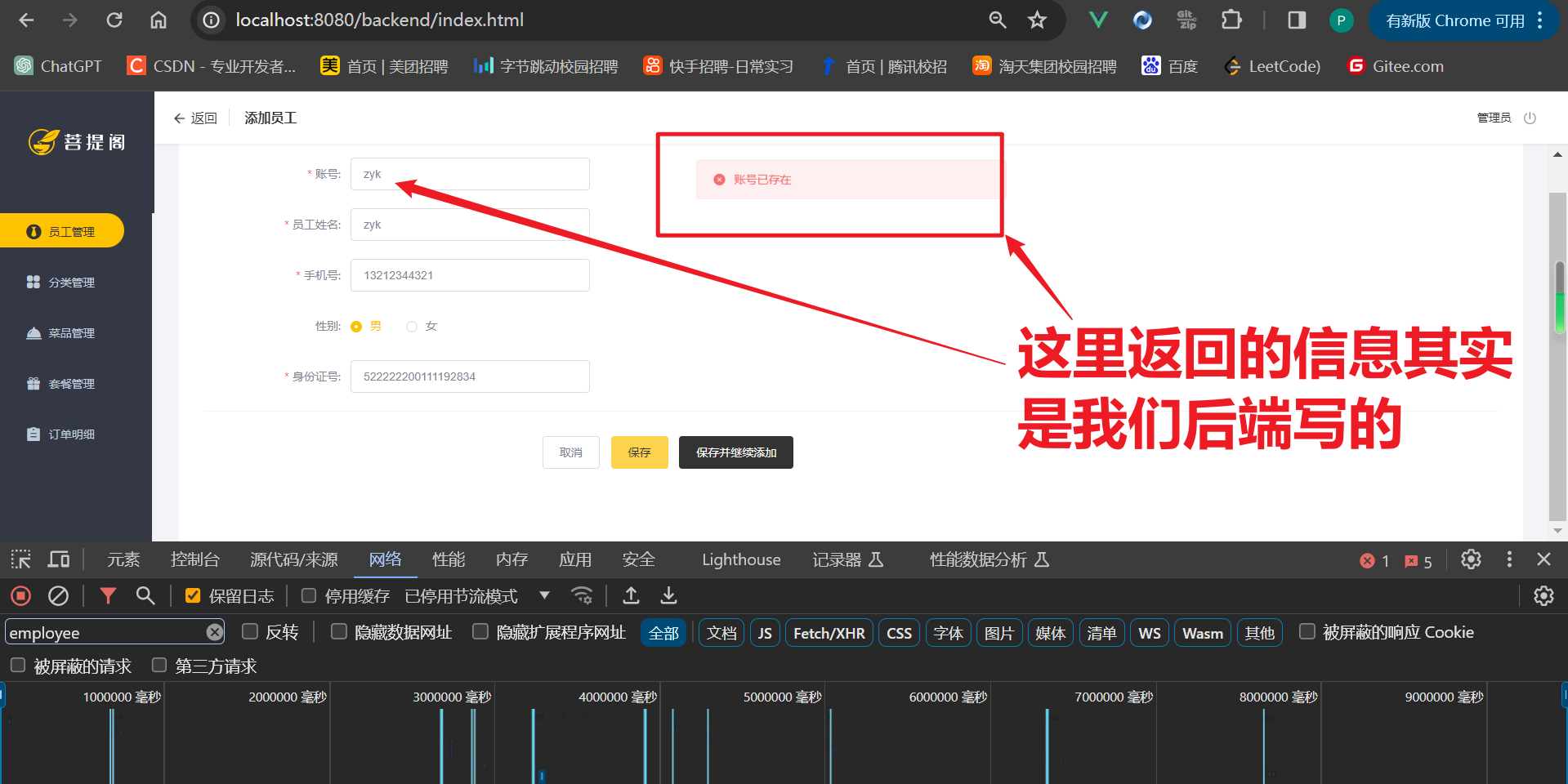This screenshot has width=1568, height=784.
Task: Open the Lighthouse tab
Action: [x=741, y=559]
